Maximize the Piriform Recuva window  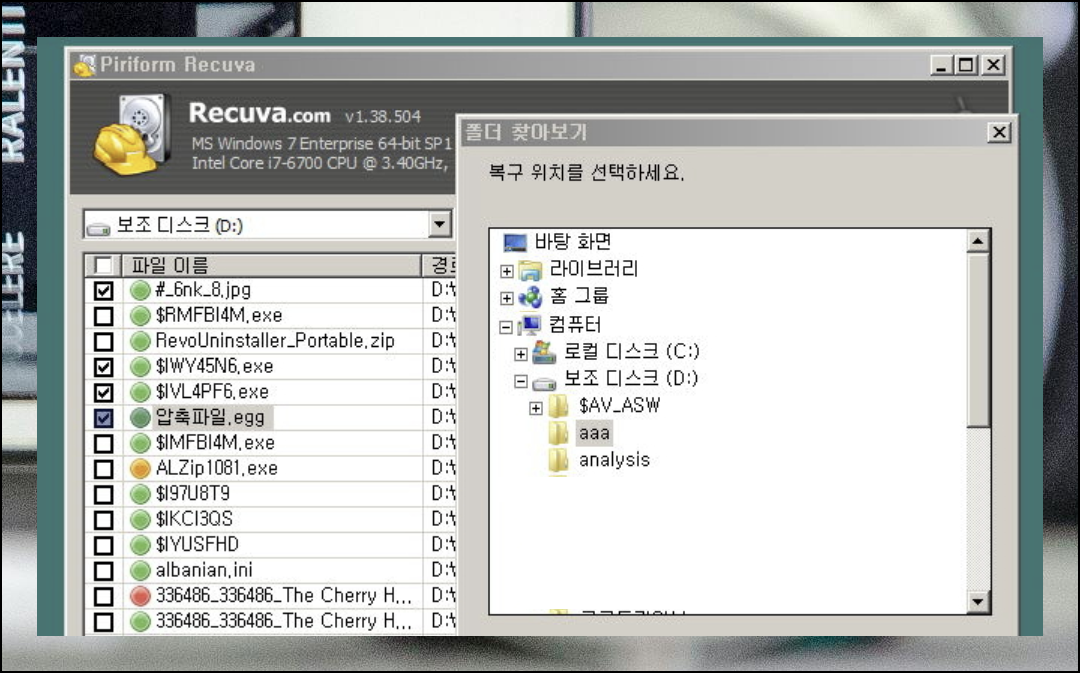click(967, 65)
